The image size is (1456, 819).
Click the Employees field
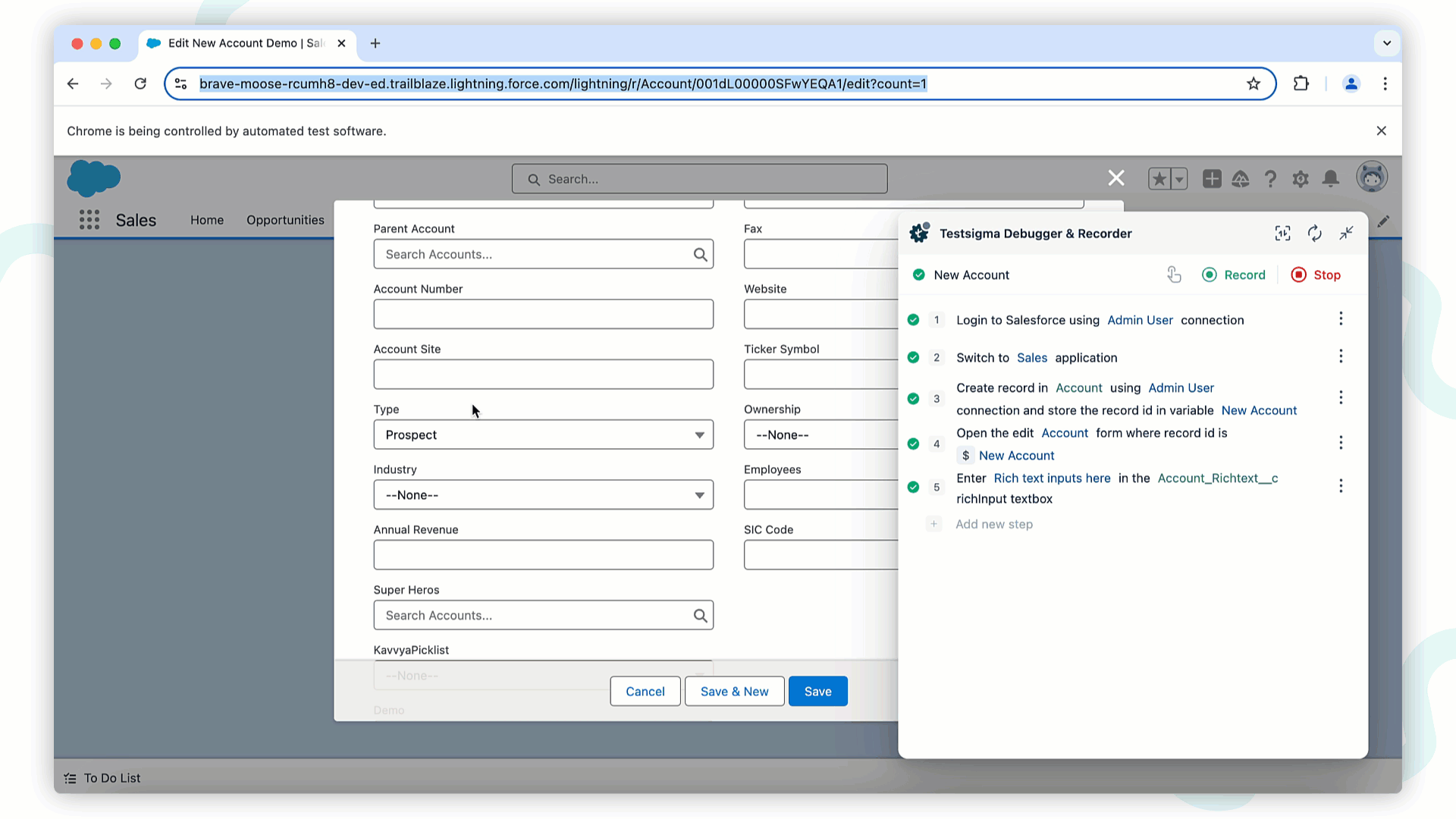point(821,495)
